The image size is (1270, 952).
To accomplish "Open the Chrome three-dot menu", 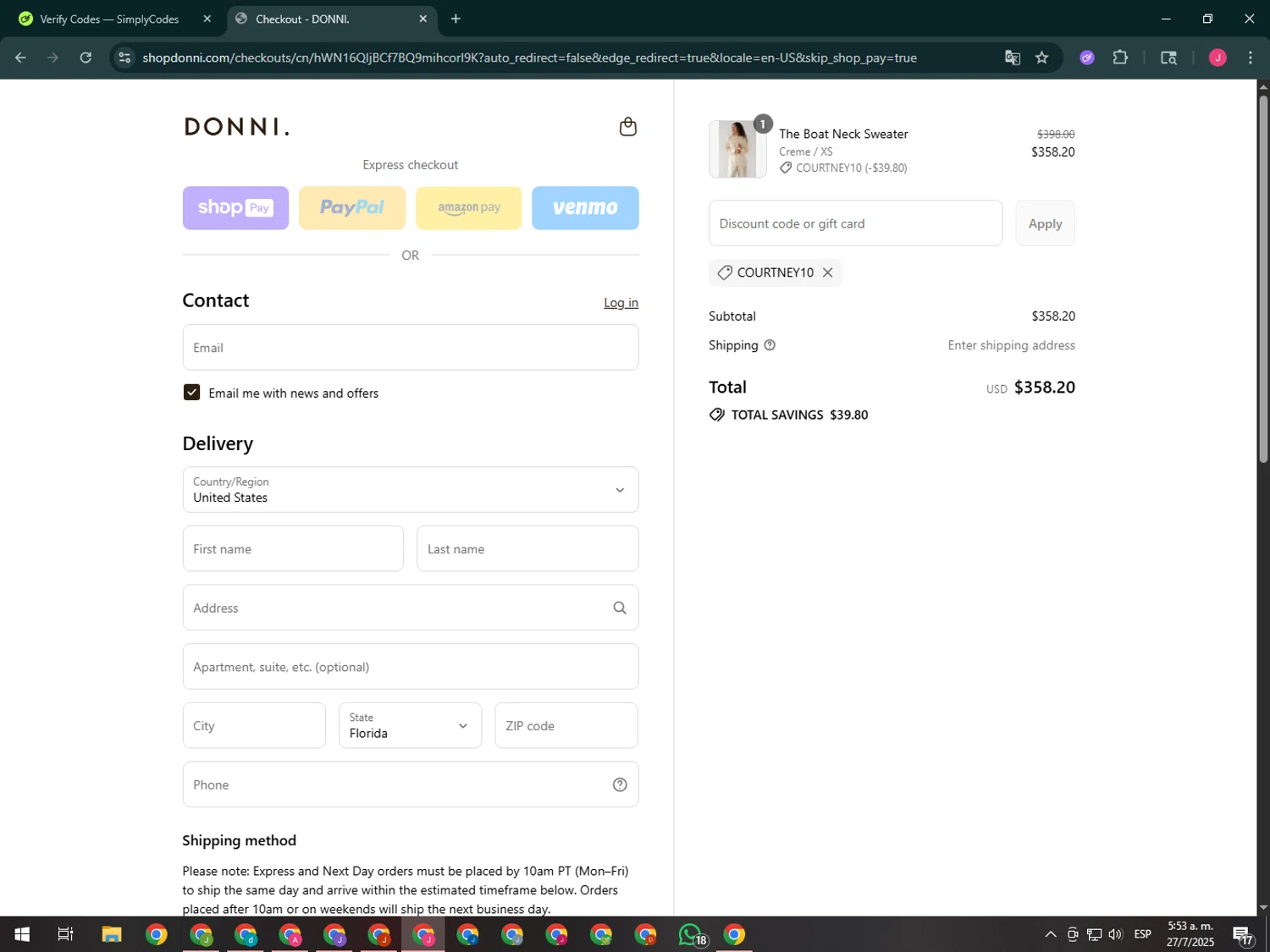I will click(x=1250, y=58).
